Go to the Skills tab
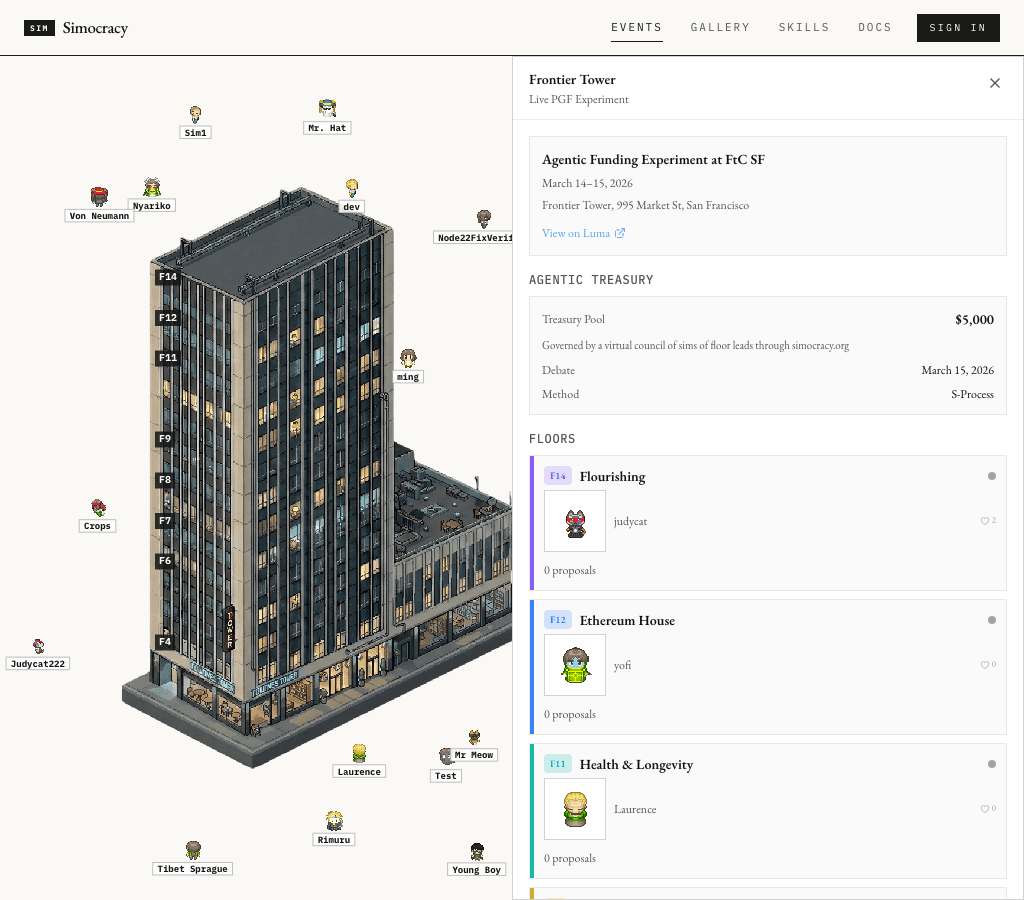Viewport: 1024px width, 900px height. click(x=804, y=27)
